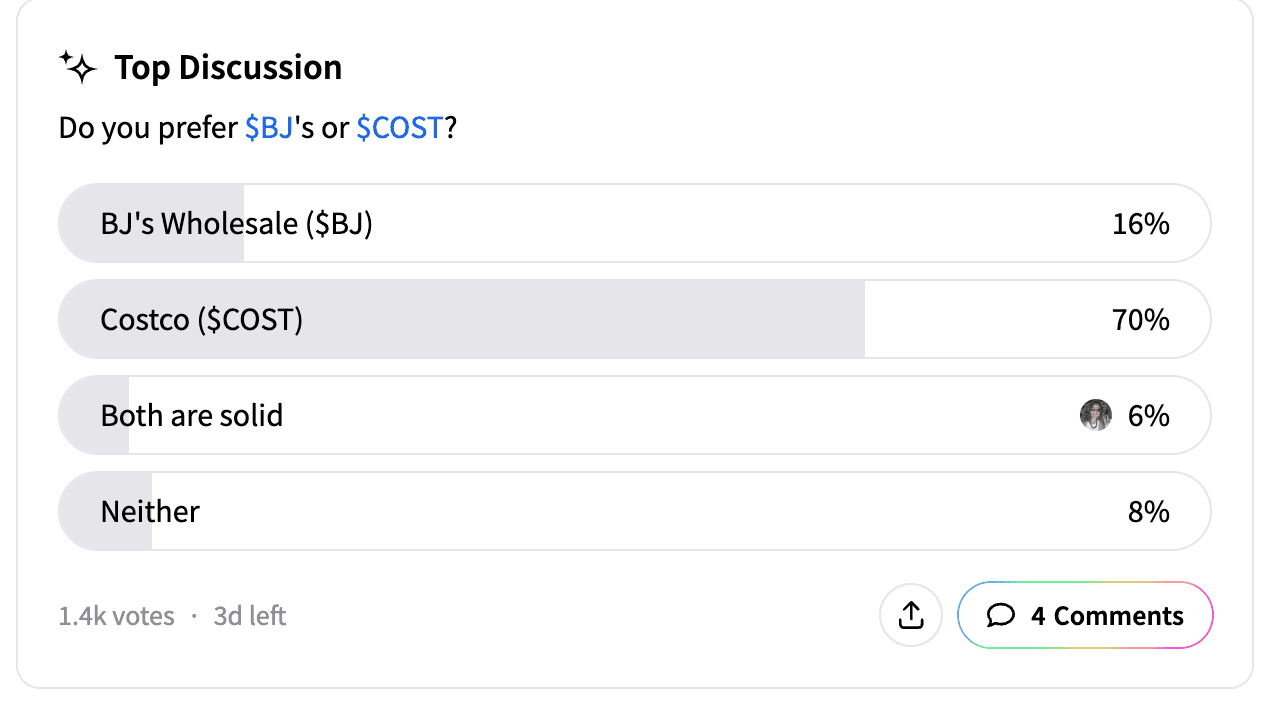Viewport: 1270px width, 704px height.
Task: Choose the Both are solid option
Action: pos(635,416)
